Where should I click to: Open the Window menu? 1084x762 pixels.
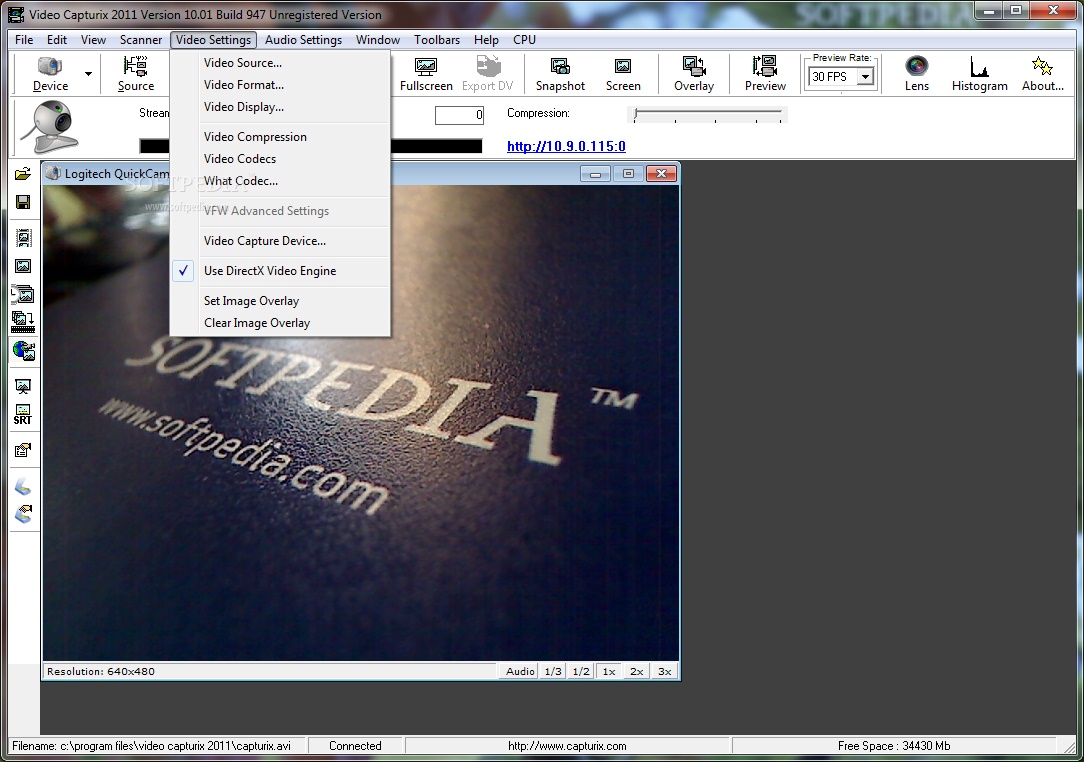[x=377, y=40]
